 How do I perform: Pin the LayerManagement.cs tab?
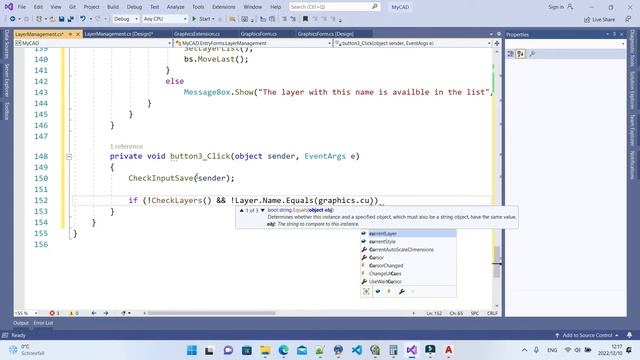click(70, 34)
